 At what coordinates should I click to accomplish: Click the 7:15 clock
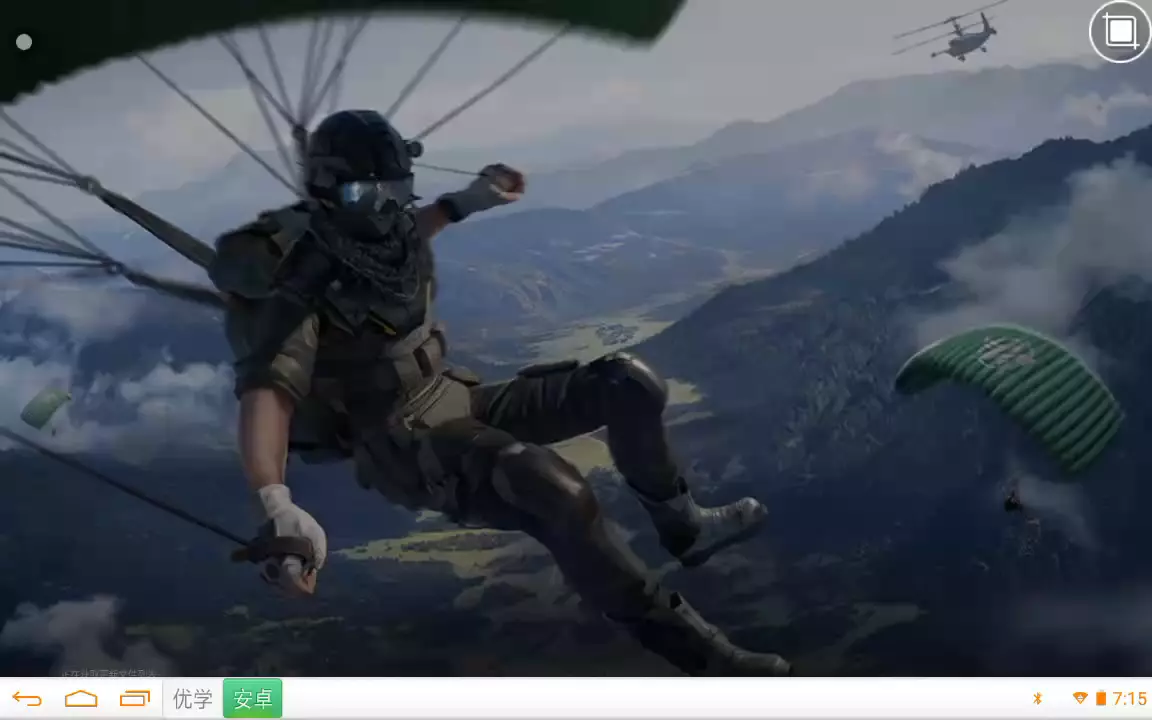(x=1129, y=698)
